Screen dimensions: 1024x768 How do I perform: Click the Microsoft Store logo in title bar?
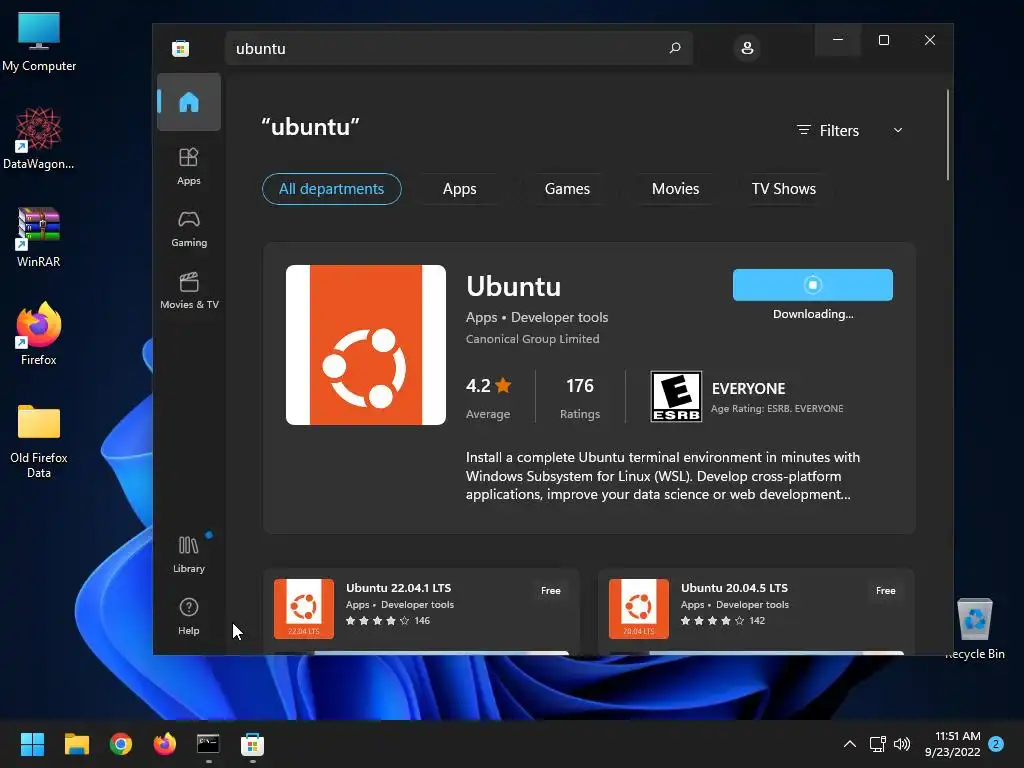pyautogui.click(x=180, y=48)
